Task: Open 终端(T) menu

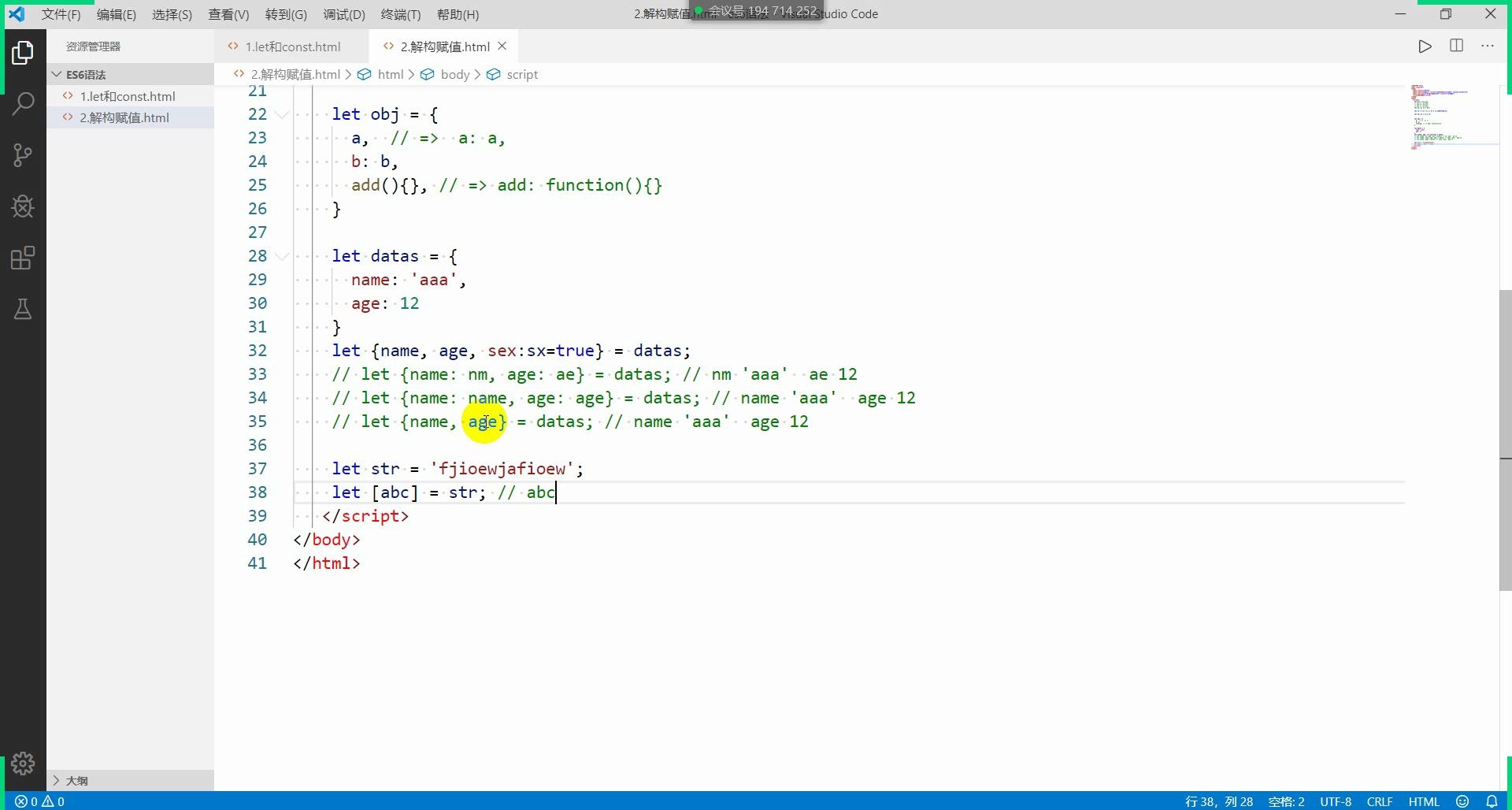Action: [x=401, y=14]
